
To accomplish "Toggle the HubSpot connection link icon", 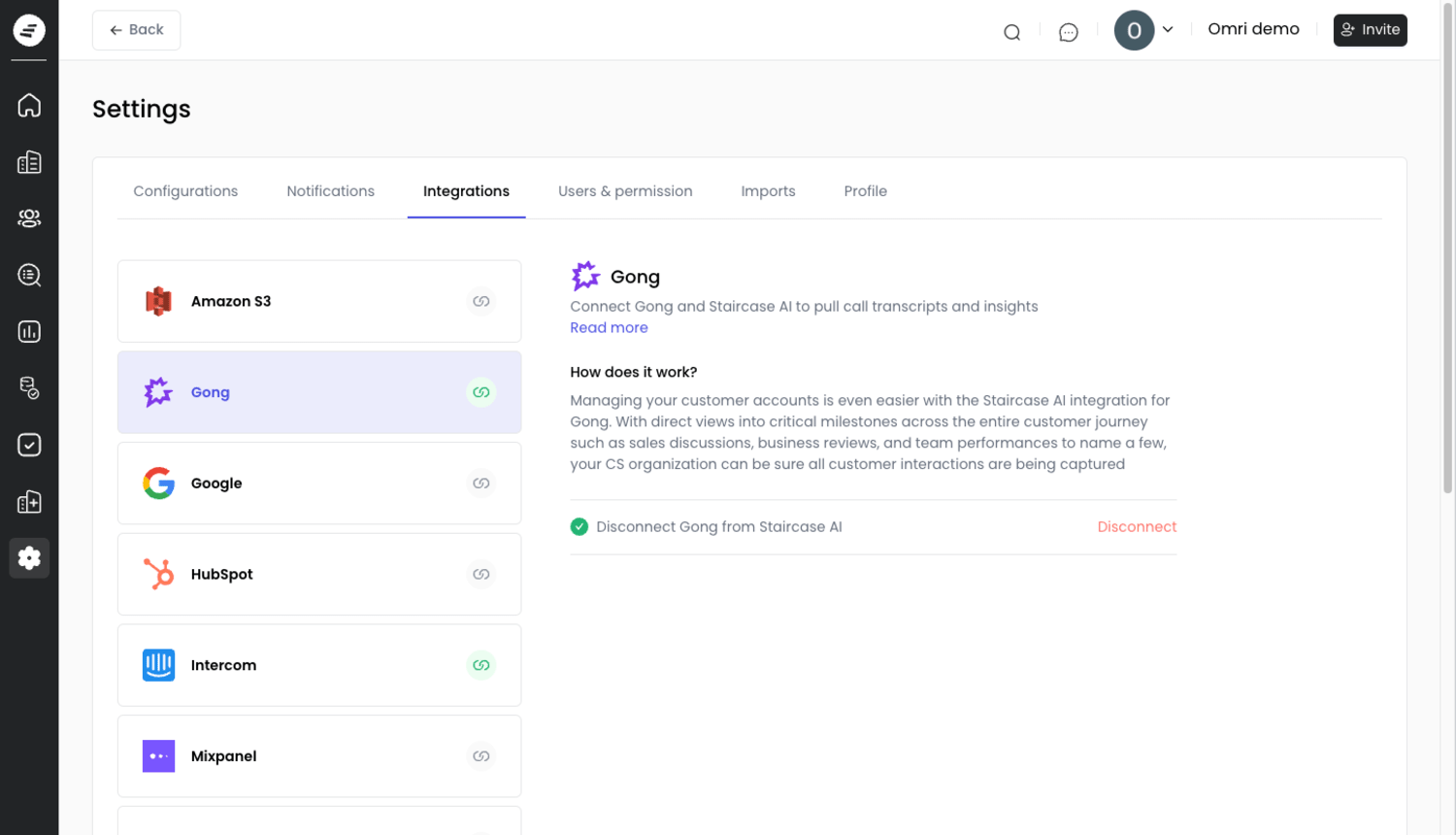I will point(480,574).
